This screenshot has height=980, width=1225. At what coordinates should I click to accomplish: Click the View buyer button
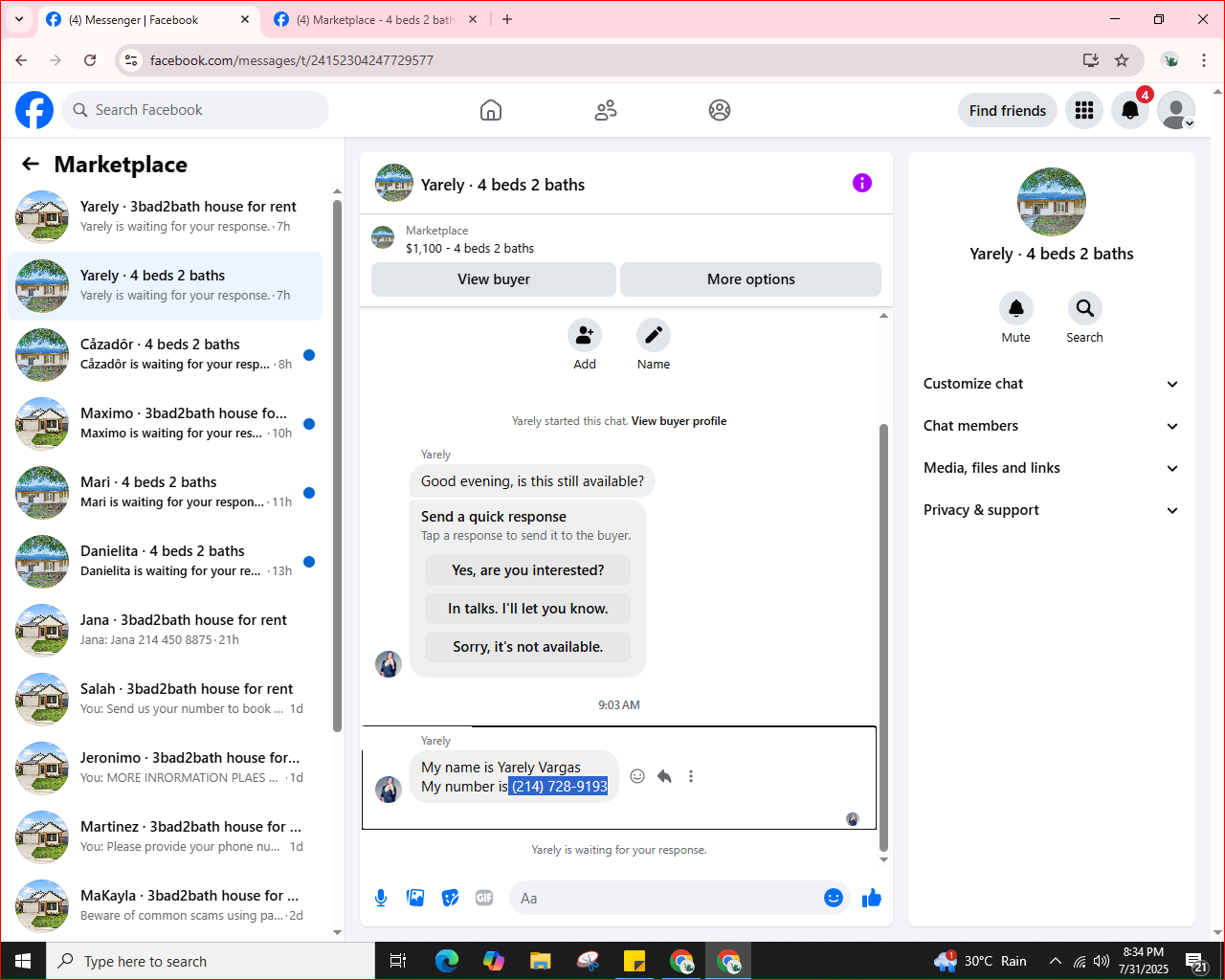494,279
